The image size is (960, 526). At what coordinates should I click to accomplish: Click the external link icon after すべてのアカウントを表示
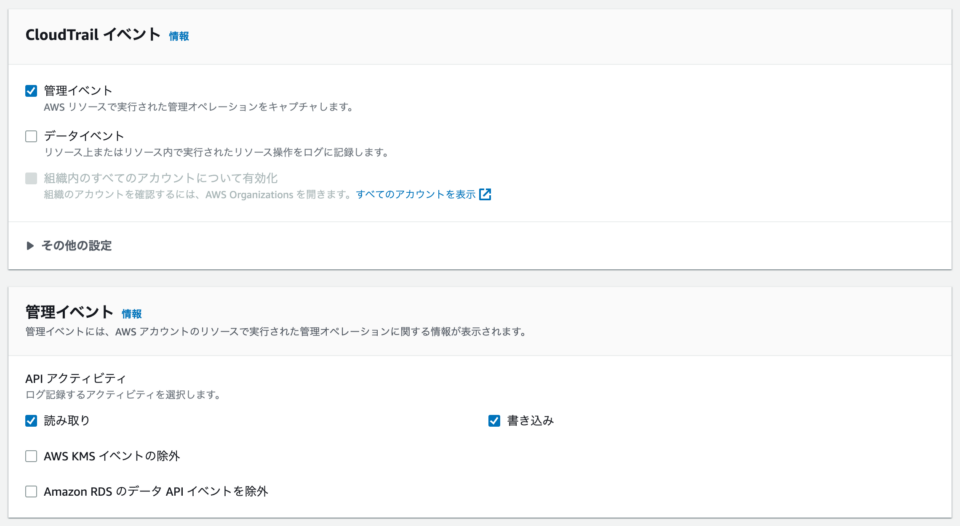click(x=485, y=194)
